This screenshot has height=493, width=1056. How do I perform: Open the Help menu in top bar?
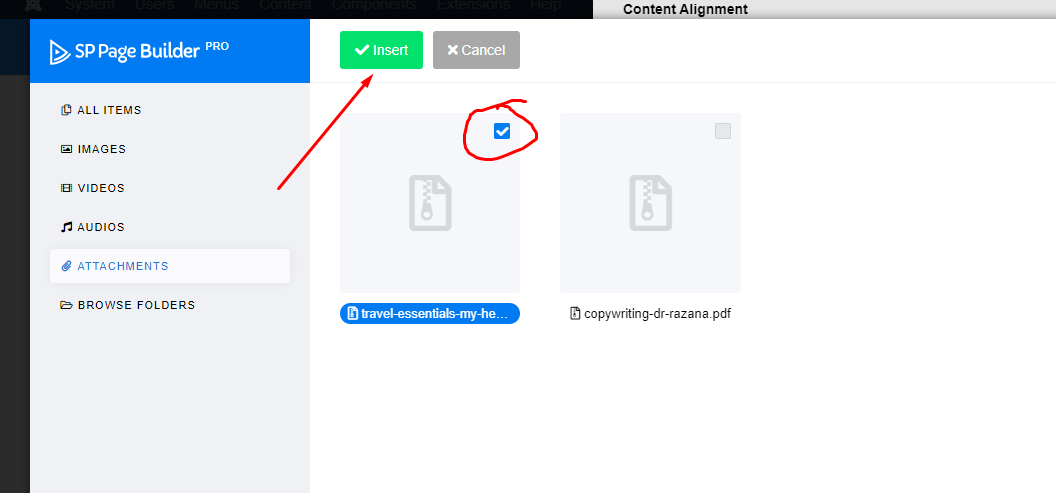pyautogui.click(x=546, y=5)
